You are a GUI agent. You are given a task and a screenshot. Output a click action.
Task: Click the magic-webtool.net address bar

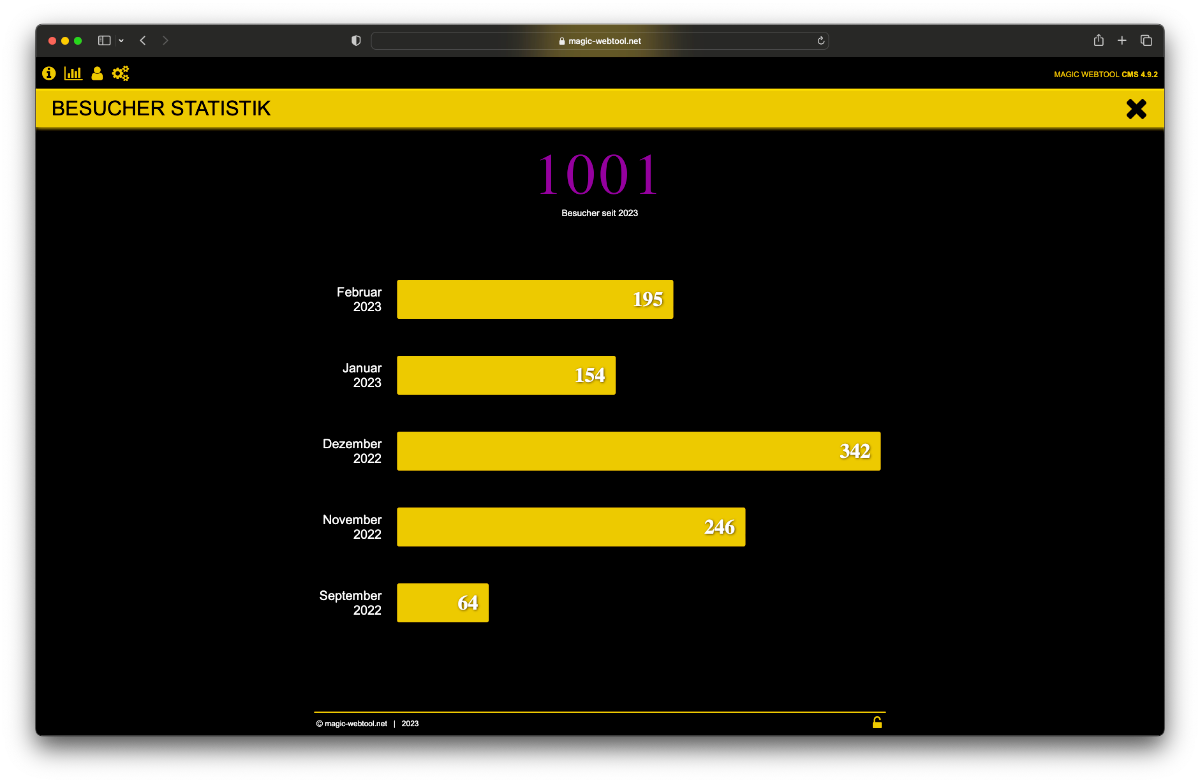[600, 41]
